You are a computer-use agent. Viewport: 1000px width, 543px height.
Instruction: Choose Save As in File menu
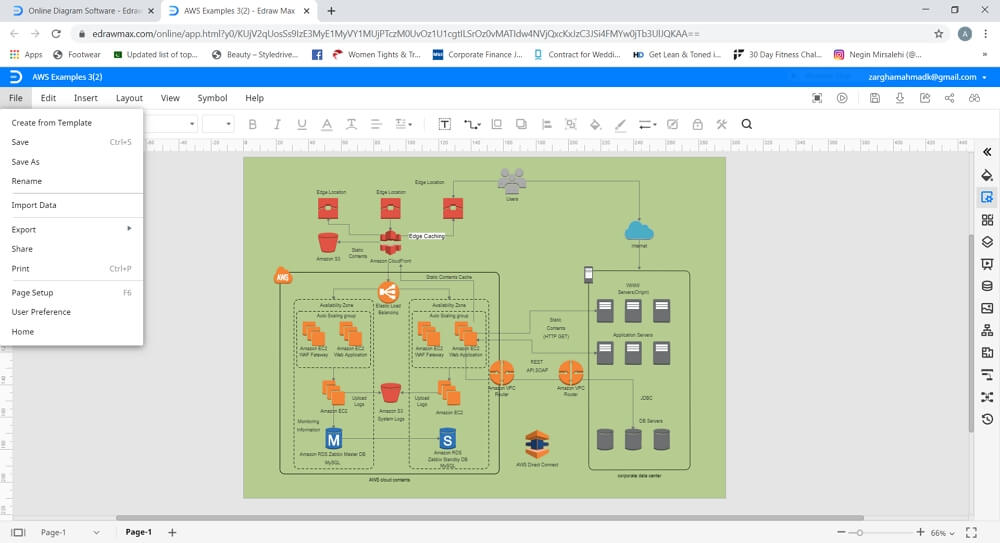click(x=26, y=162)
